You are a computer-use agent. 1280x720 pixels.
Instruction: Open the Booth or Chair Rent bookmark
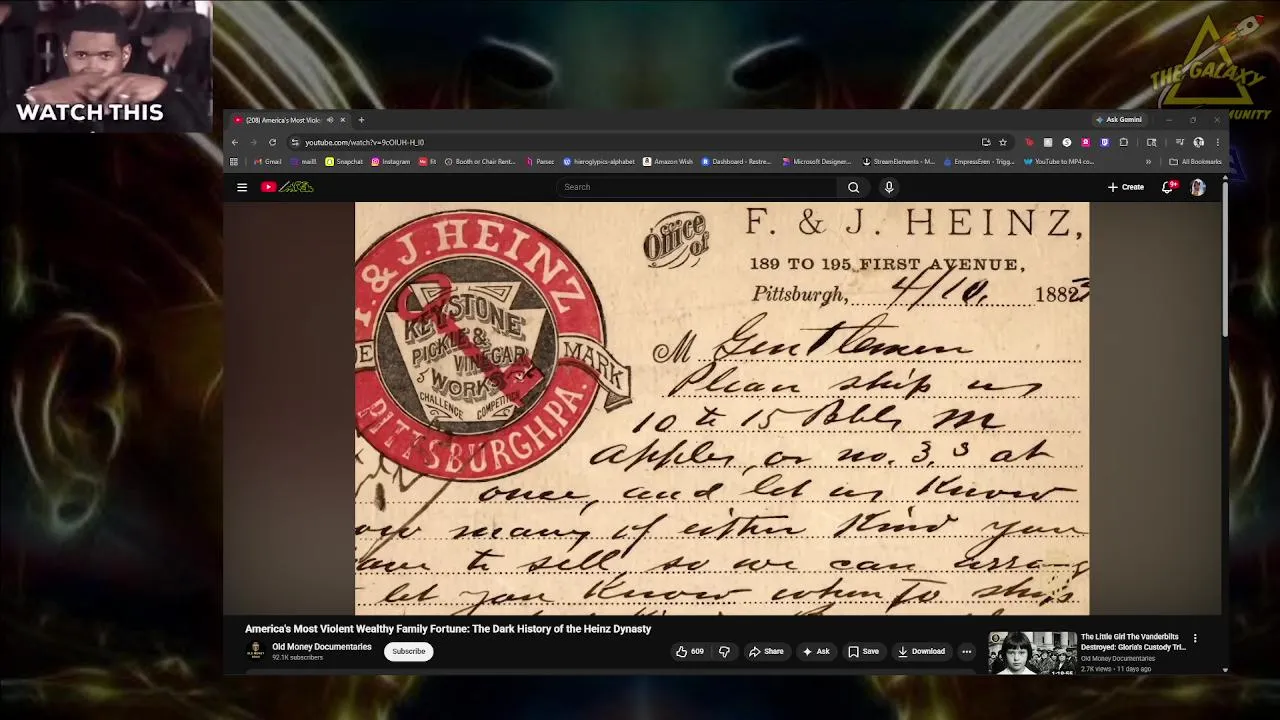click(480, 161)
